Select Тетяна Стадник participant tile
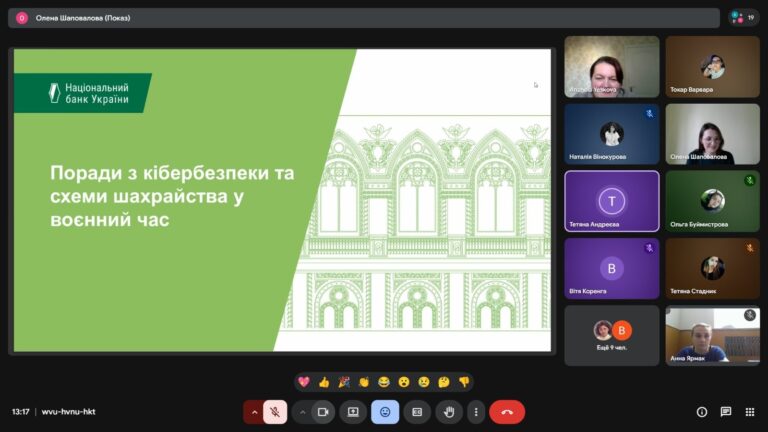This screenshot has height=432, width=768. (x=712, y=268)
